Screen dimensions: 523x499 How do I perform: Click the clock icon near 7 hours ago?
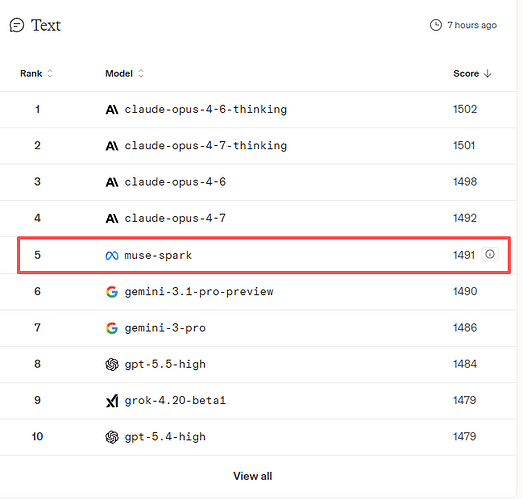(x=436, y=25)
